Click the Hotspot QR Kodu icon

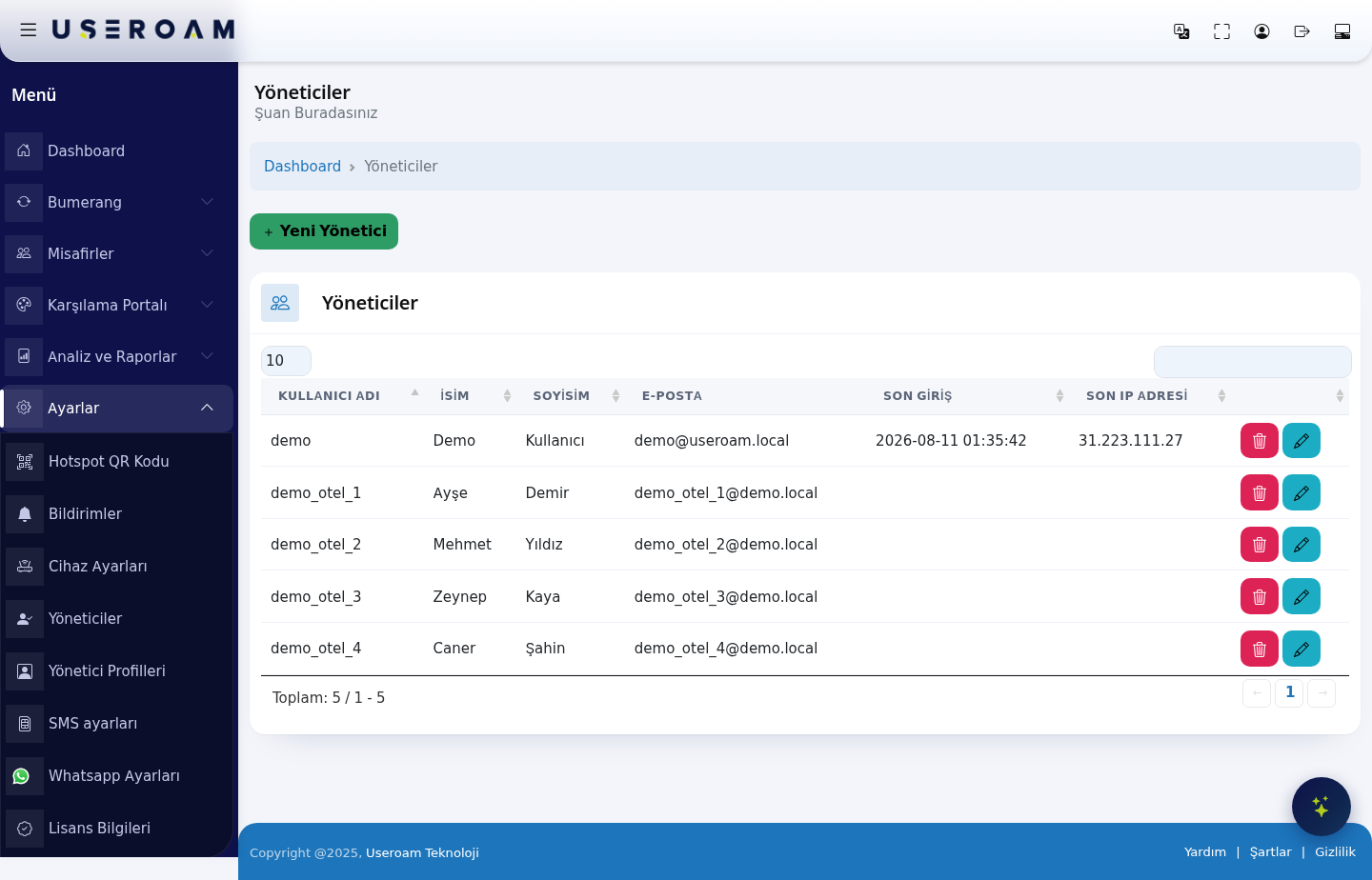[25, 462]
